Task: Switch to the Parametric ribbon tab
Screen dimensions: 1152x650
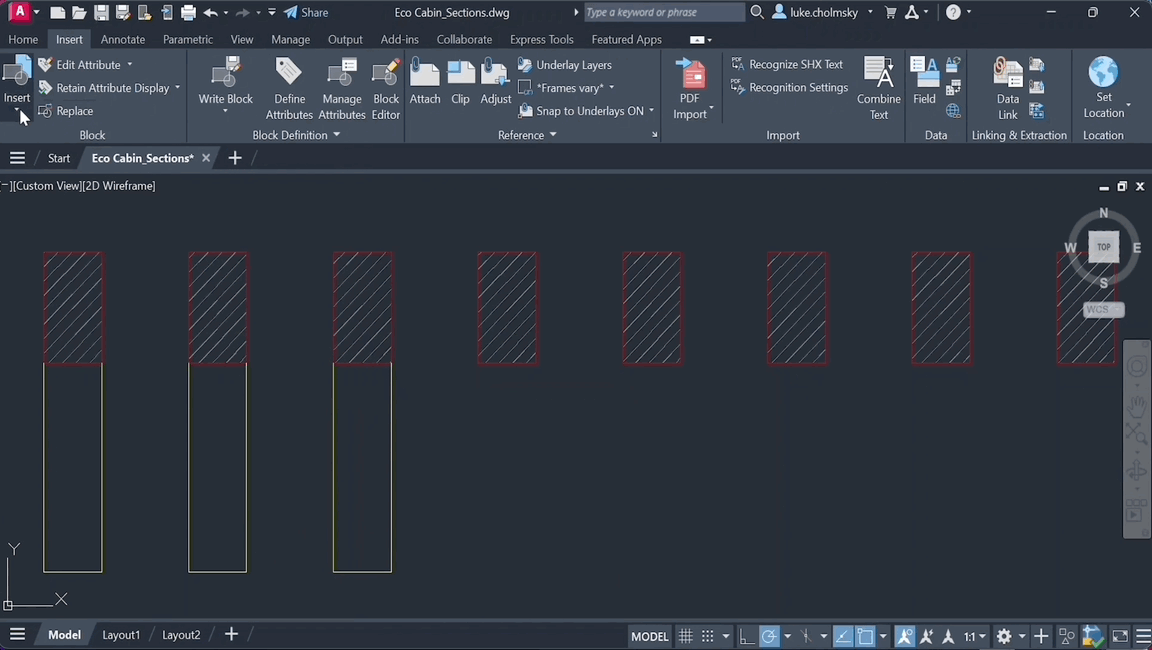Action: tap(187, 40)
